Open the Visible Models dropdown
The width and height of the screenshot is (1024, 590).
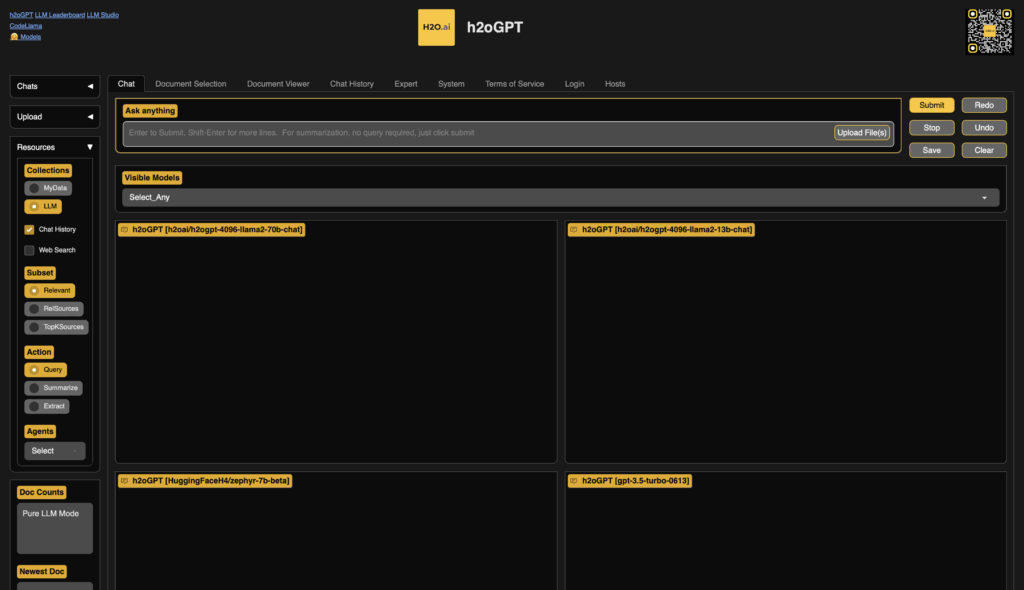tap(559, 198)
